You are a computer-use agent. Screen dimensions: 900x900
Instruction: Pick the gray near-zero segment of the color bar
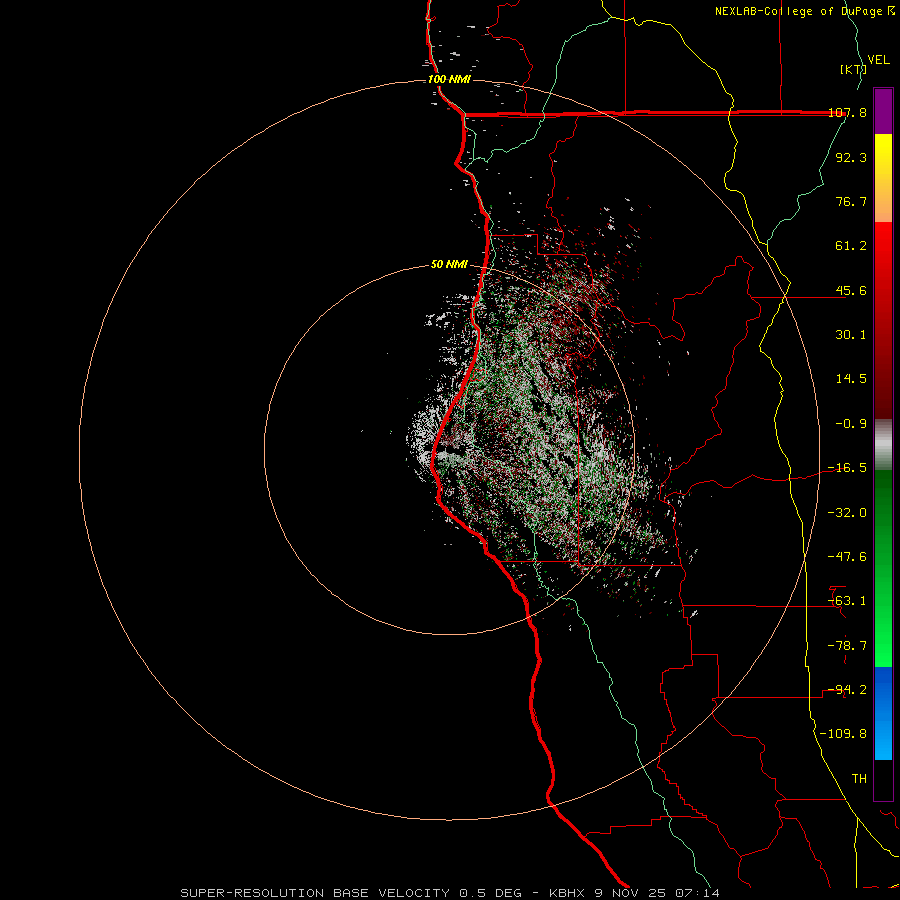coord(883,445)
